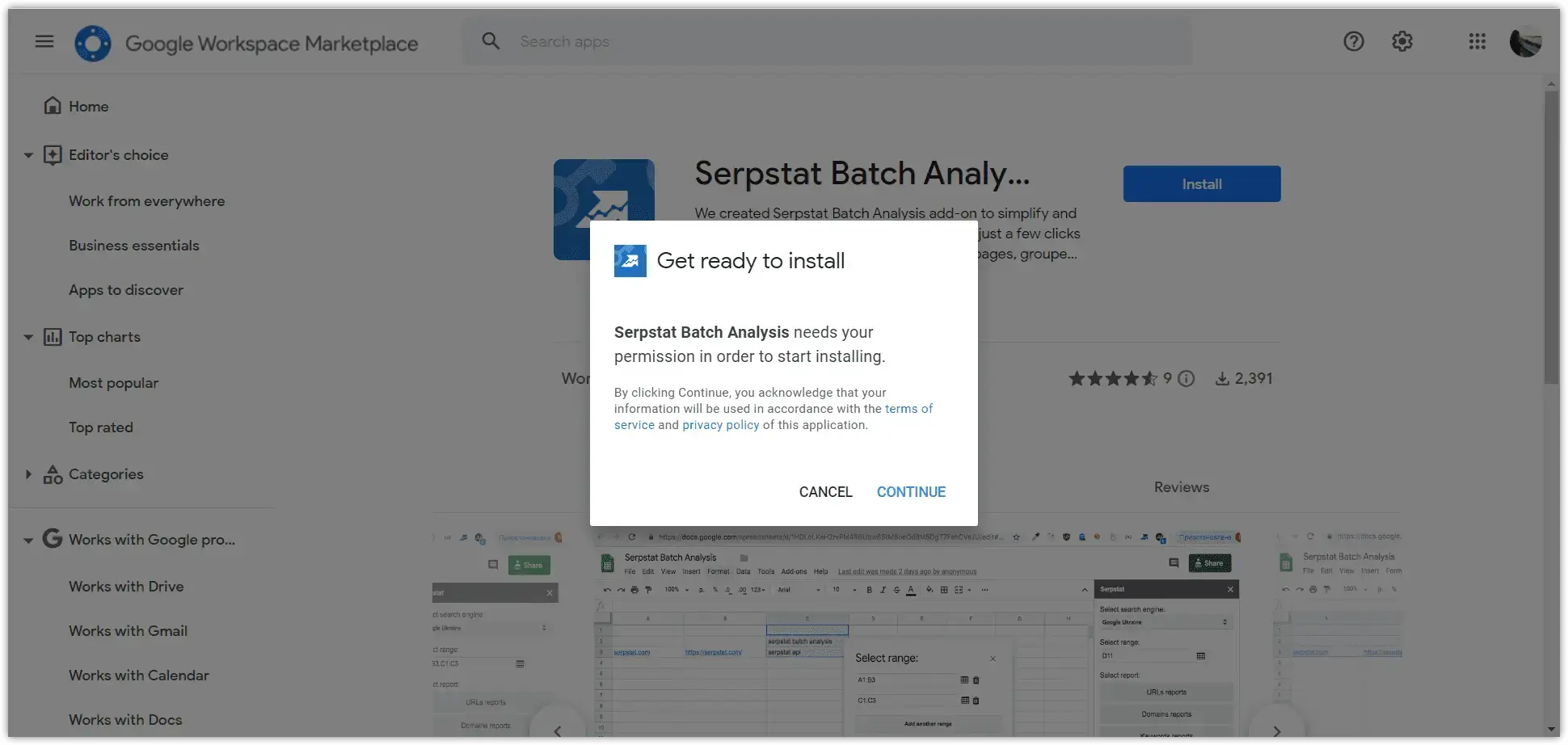Open Top rated list

[x=101, y=427]
